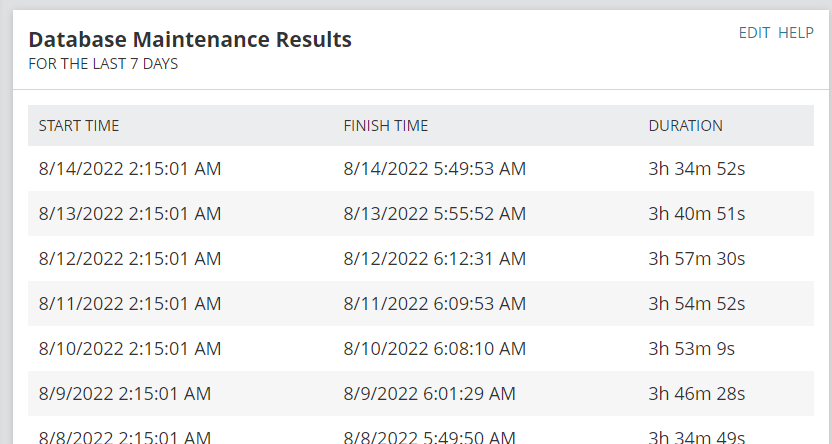Click the EDIT link

(754, 33)
